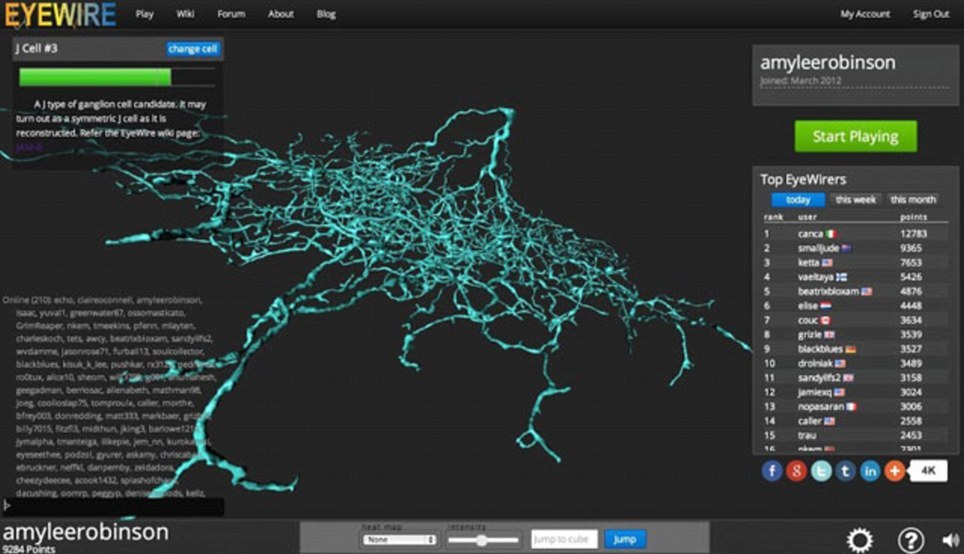Select user nopasaran in leaderboard
Image resolution: width=964 pixels, height=554 pixels.
click(x=821, y=406)
